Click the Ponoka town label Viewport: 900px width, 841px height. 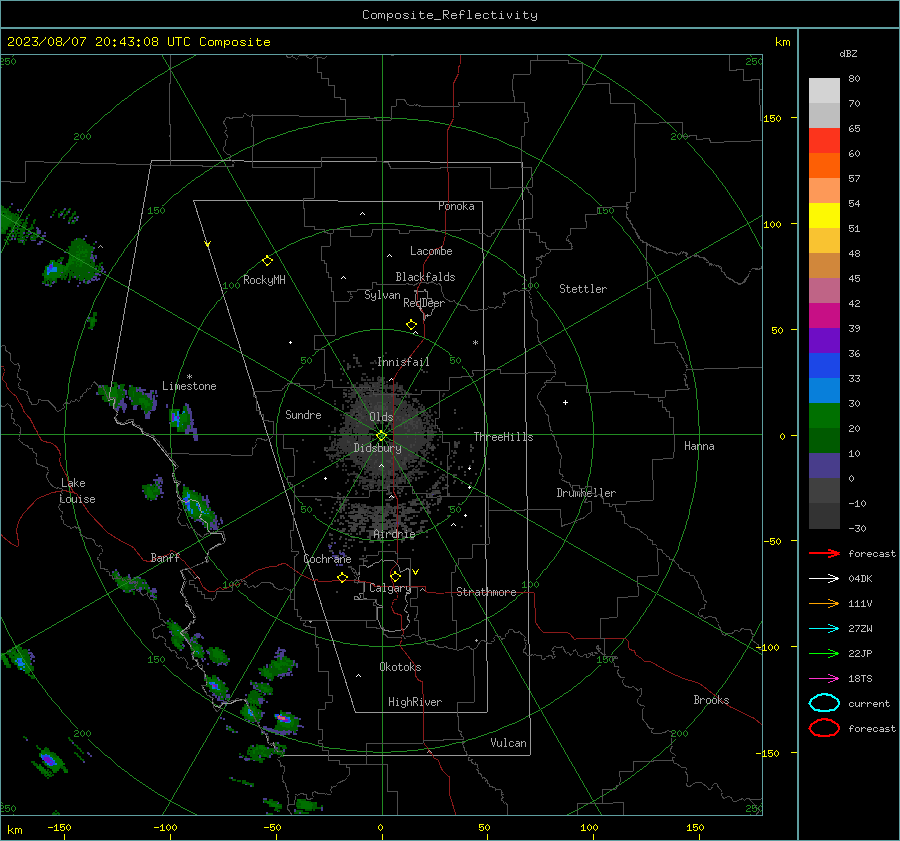456,206
